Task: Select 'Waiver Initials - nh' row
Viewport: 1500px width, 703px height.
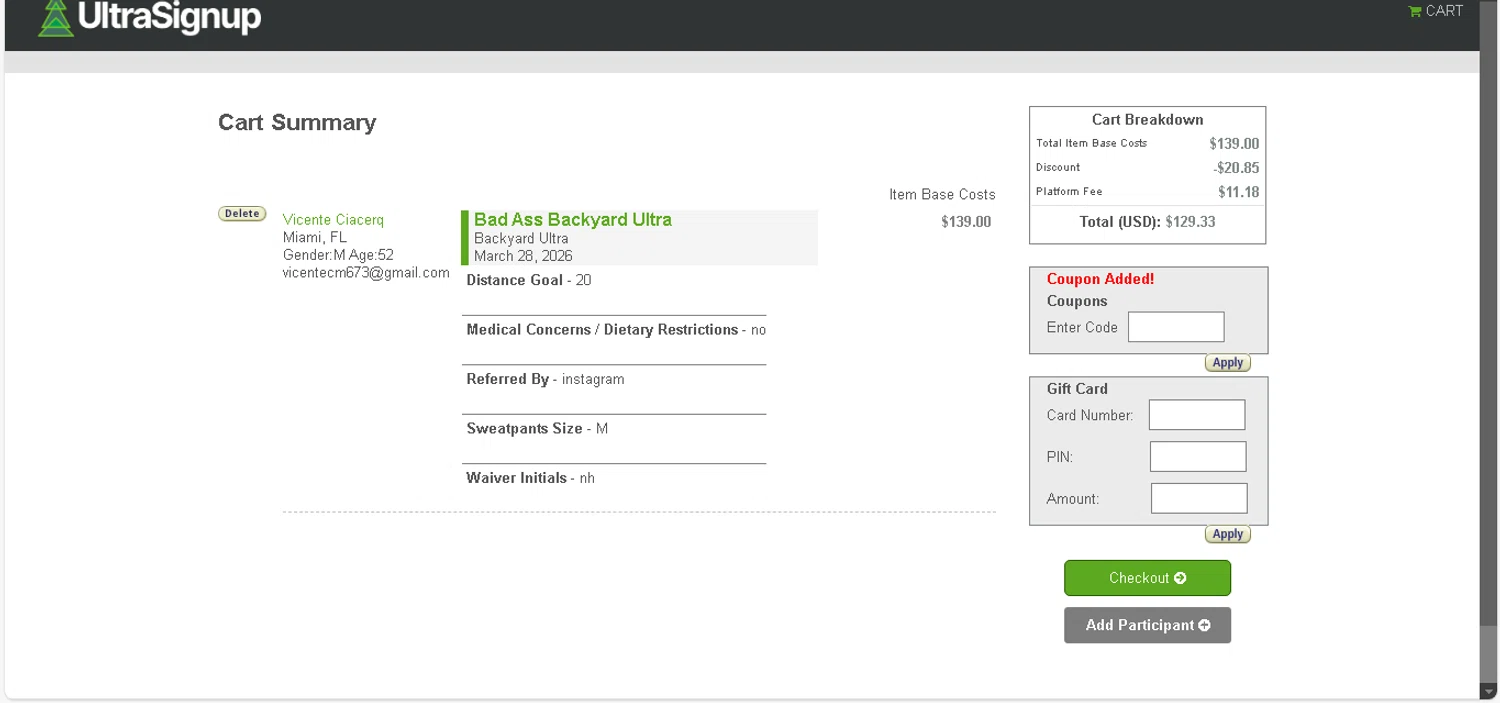Action: pyautogui.click(x=530, y=478)
